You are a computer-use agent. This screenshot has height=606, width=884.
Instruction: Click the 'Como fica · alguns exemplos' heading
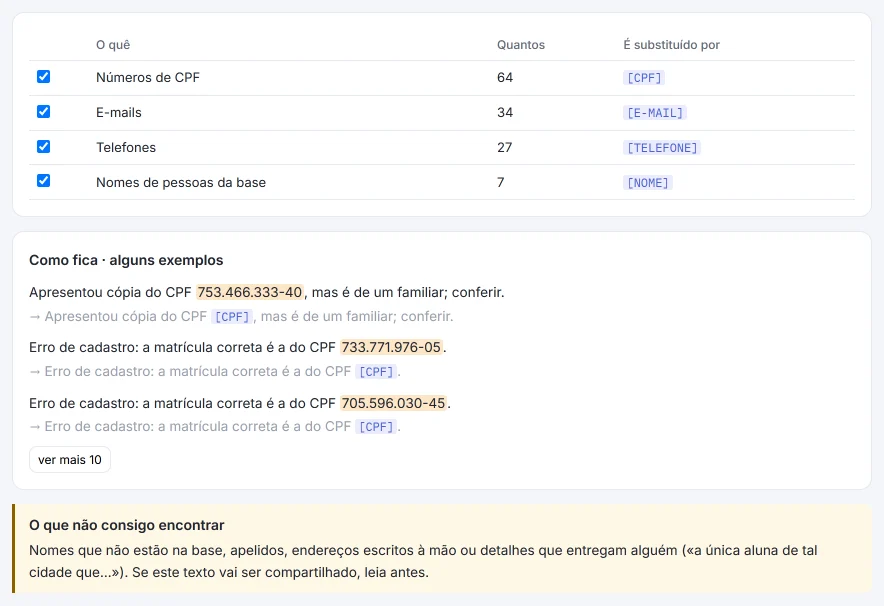point(126,260)
